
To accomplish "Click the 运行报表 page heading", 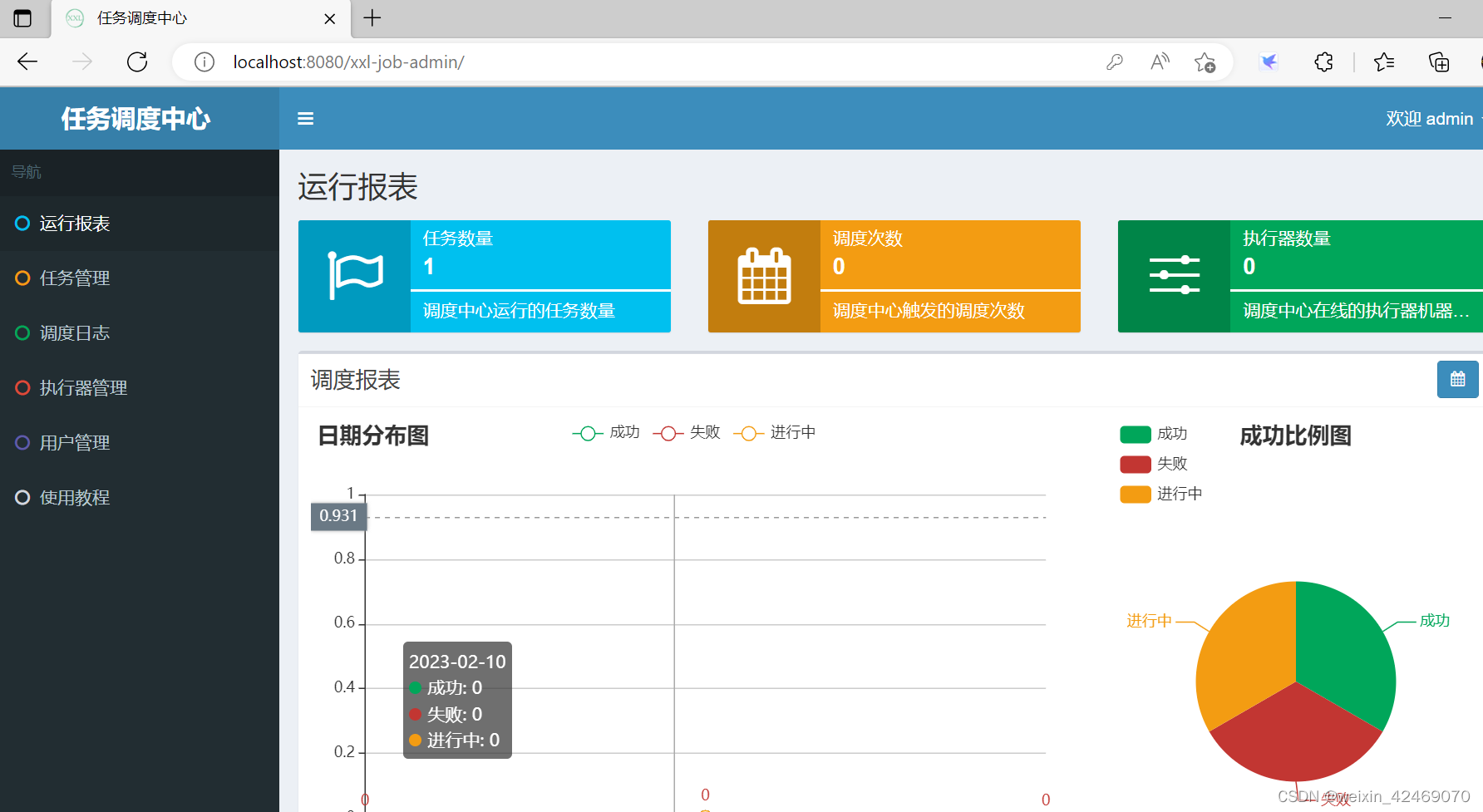I will pos(357,187).
